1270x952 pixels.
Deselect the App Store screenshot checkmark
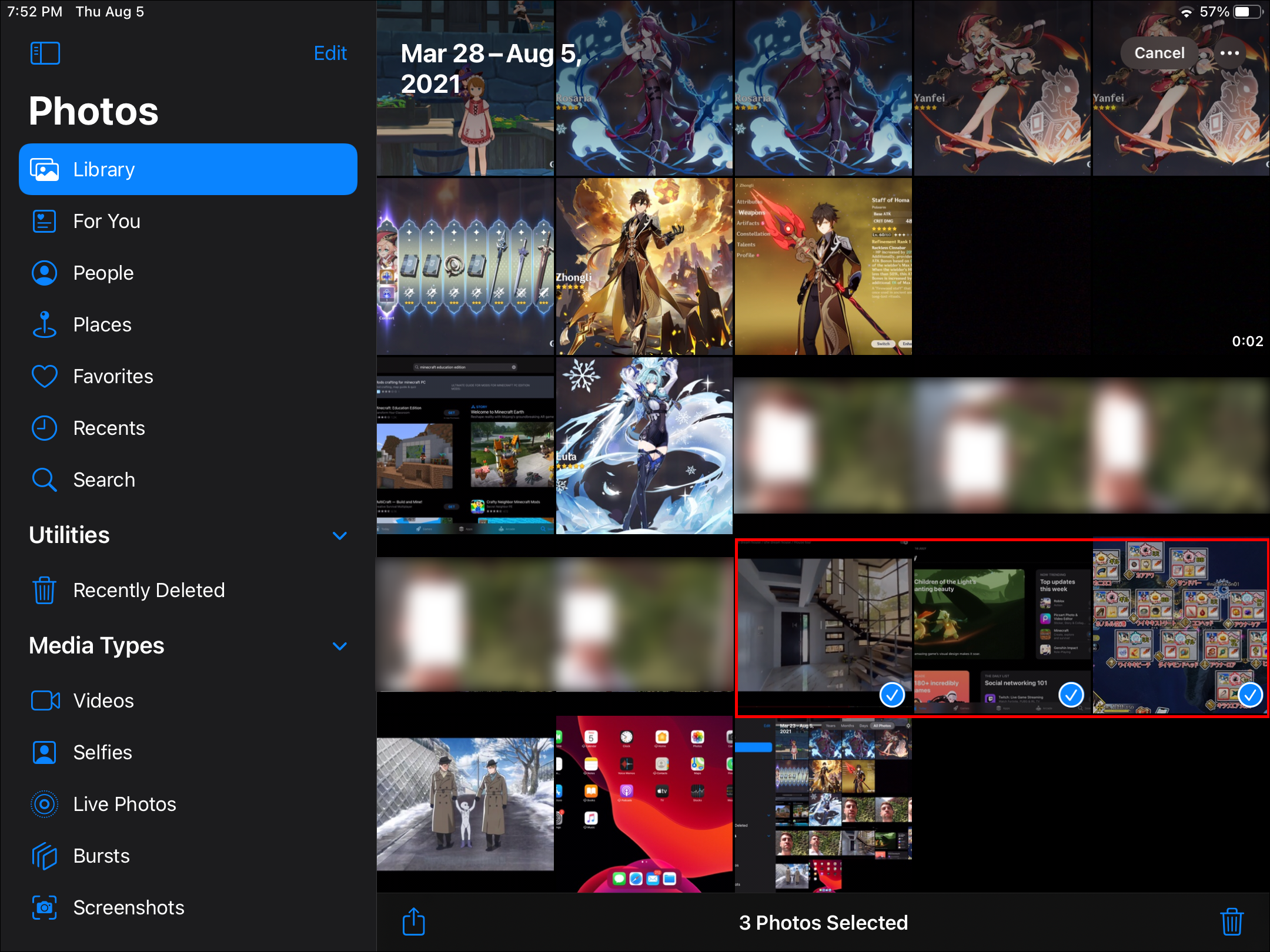click(1071, 695)
